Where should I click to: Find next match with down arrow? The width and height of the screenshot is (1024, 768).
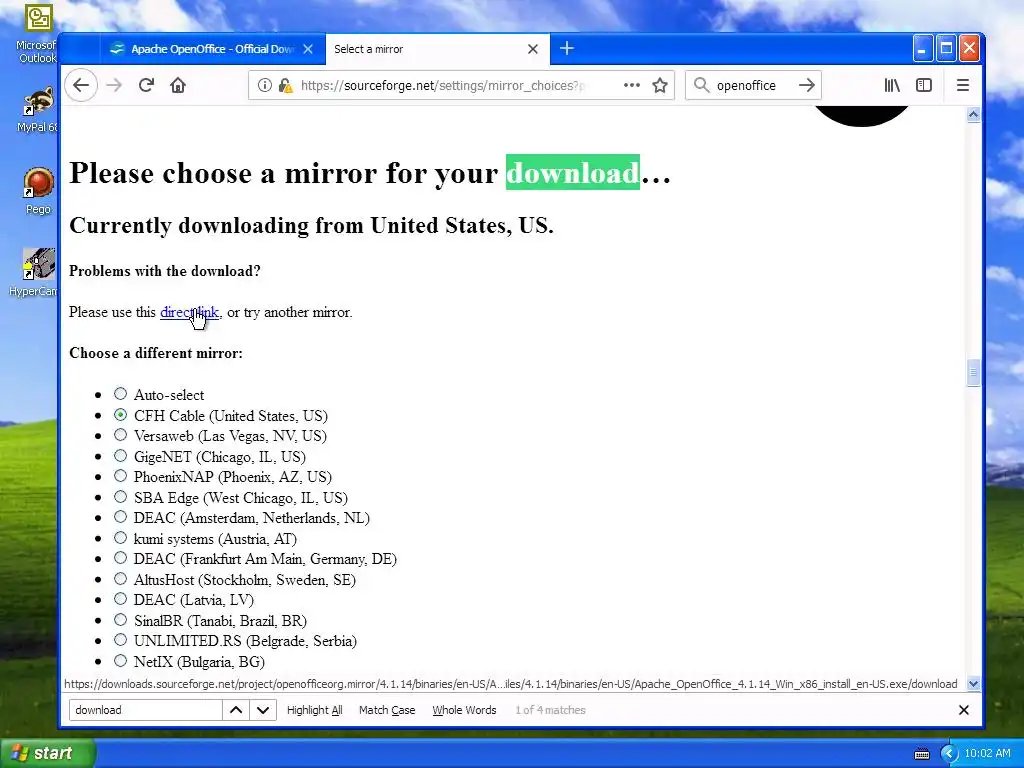tap(263, 710)
